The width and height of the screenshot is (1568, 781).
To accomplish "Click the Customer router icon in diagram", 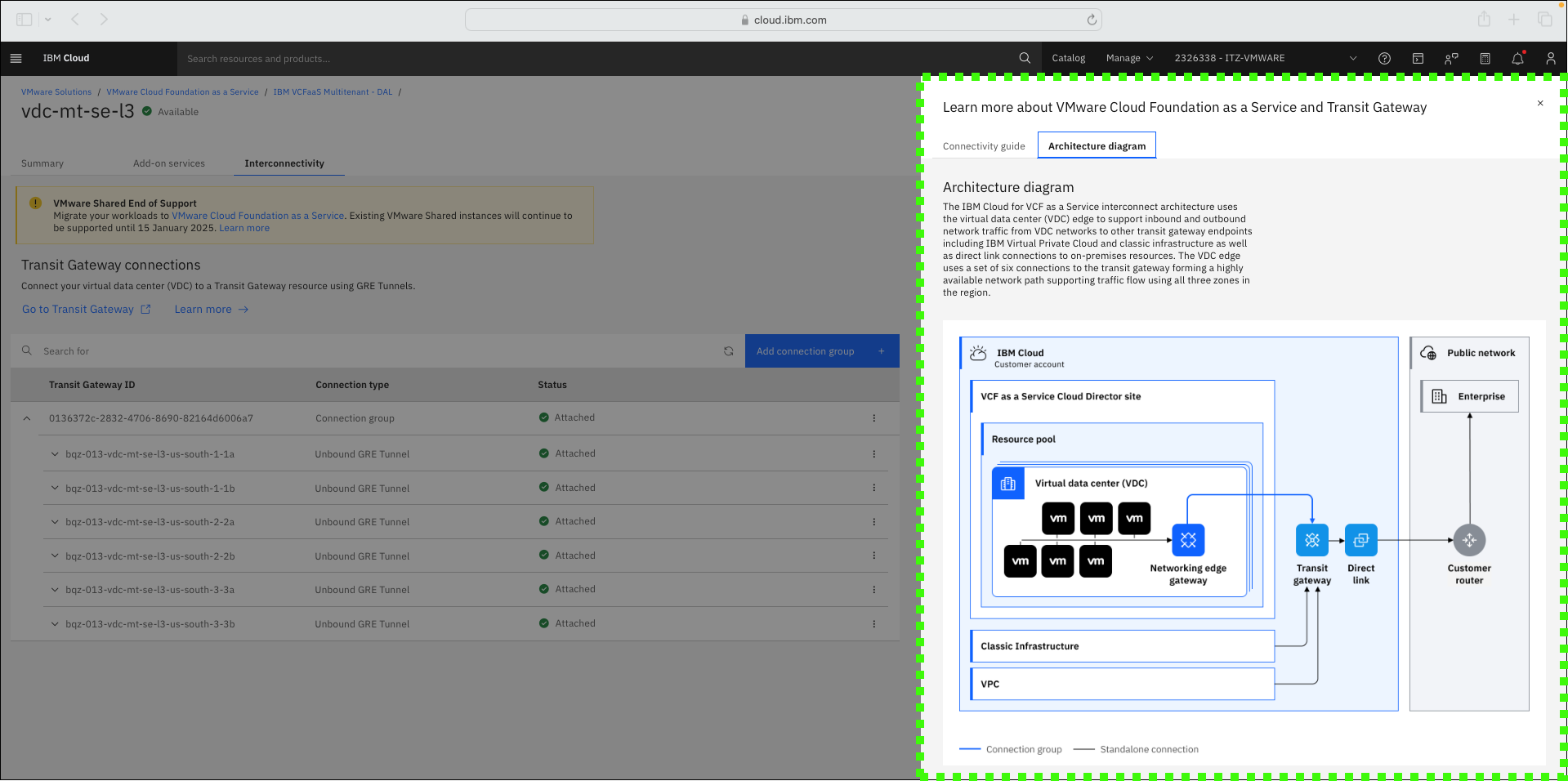I will (x=1469, y=540).
